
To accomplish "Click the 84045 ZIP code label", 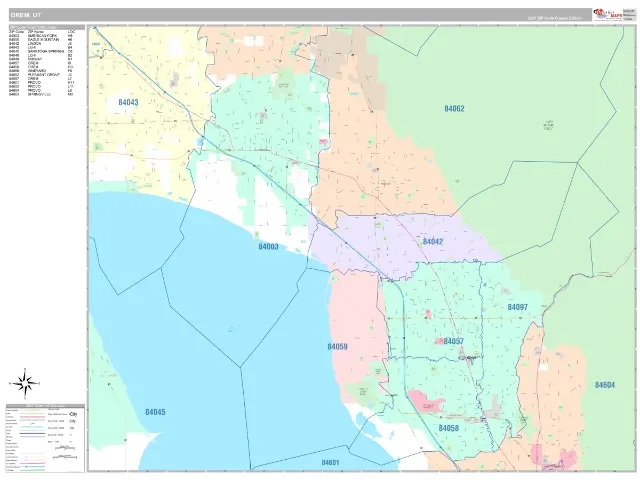I will pos(156,412).
